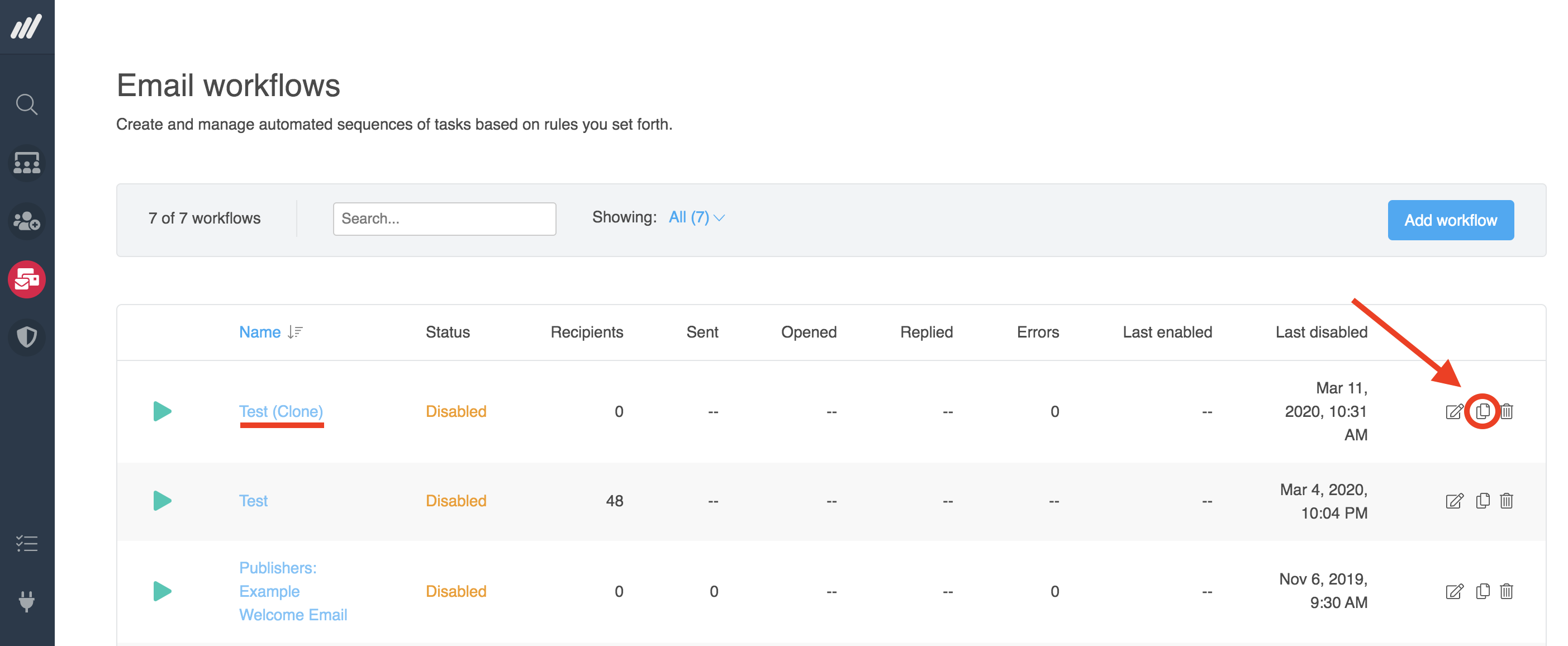Open the red email workflows sidebar icon
Image resolution: width=1568 pixels, height=646 pixels.
[x=27, y=279]
